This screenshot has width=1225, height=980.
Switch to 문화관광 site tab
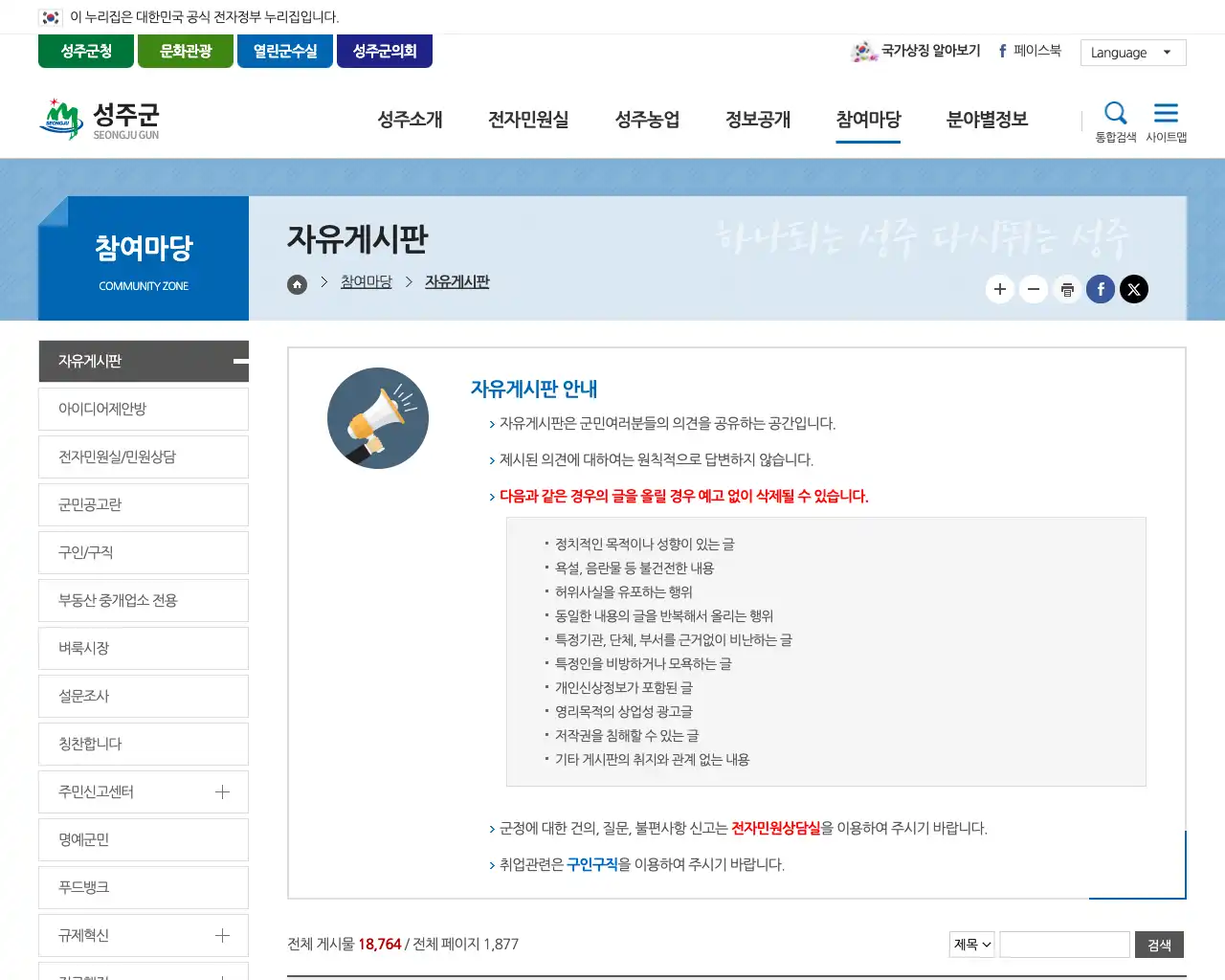186,51
